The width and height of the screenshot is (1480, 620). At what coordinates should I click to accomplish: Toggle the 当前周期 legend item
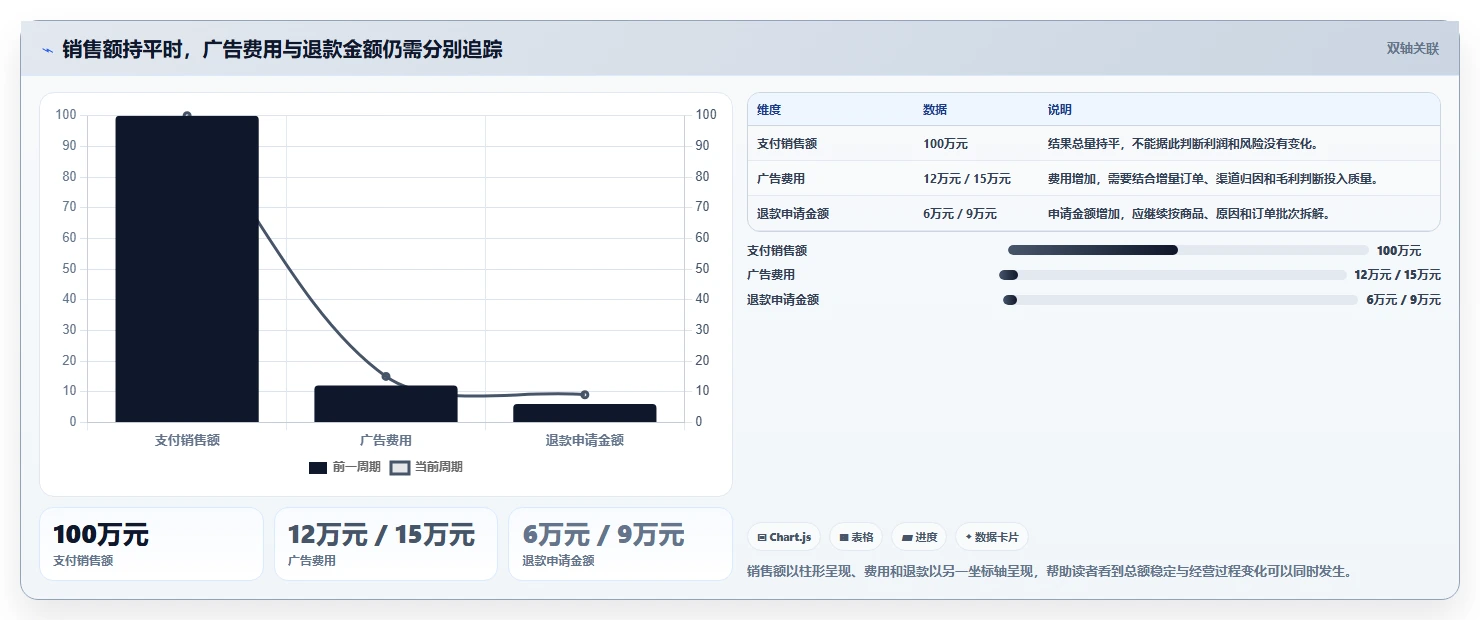(426, 467)
